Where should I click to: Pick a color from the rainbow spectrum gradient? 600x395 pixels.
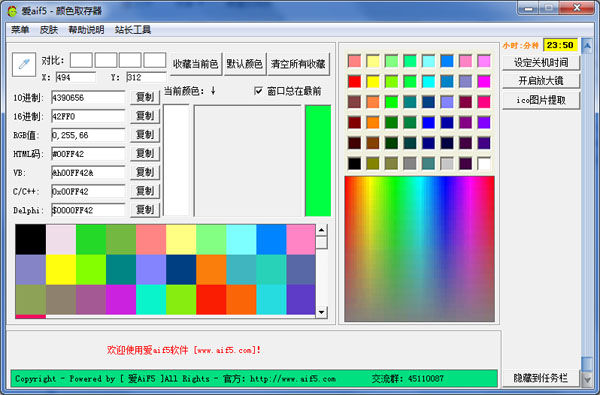tap(419, 249)
